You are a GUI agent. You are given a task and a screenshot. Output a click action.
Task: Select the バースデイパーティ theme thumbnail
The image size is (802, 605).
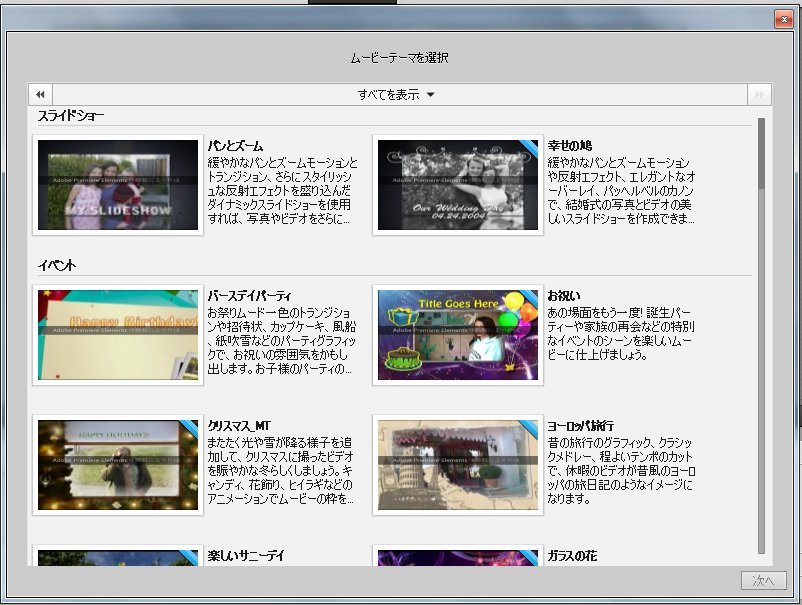118,335
